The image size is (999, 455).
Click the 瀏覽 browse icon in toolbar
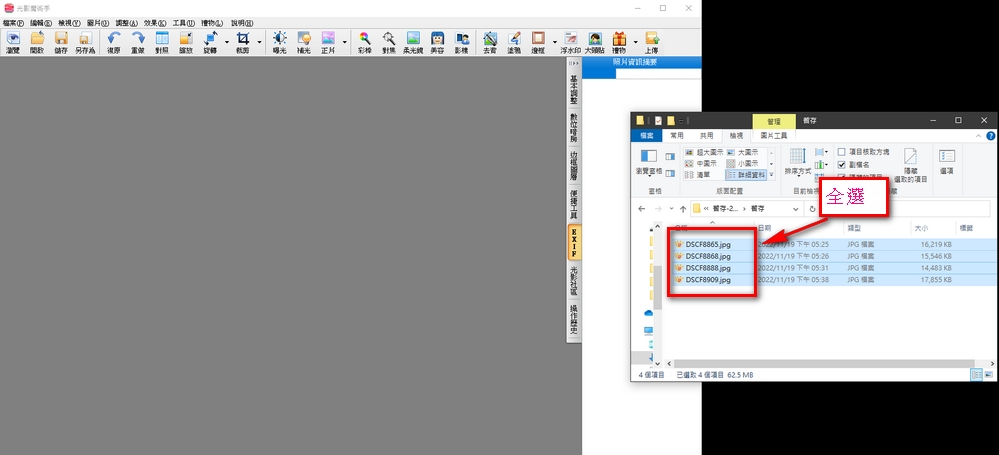coord(14,41)
